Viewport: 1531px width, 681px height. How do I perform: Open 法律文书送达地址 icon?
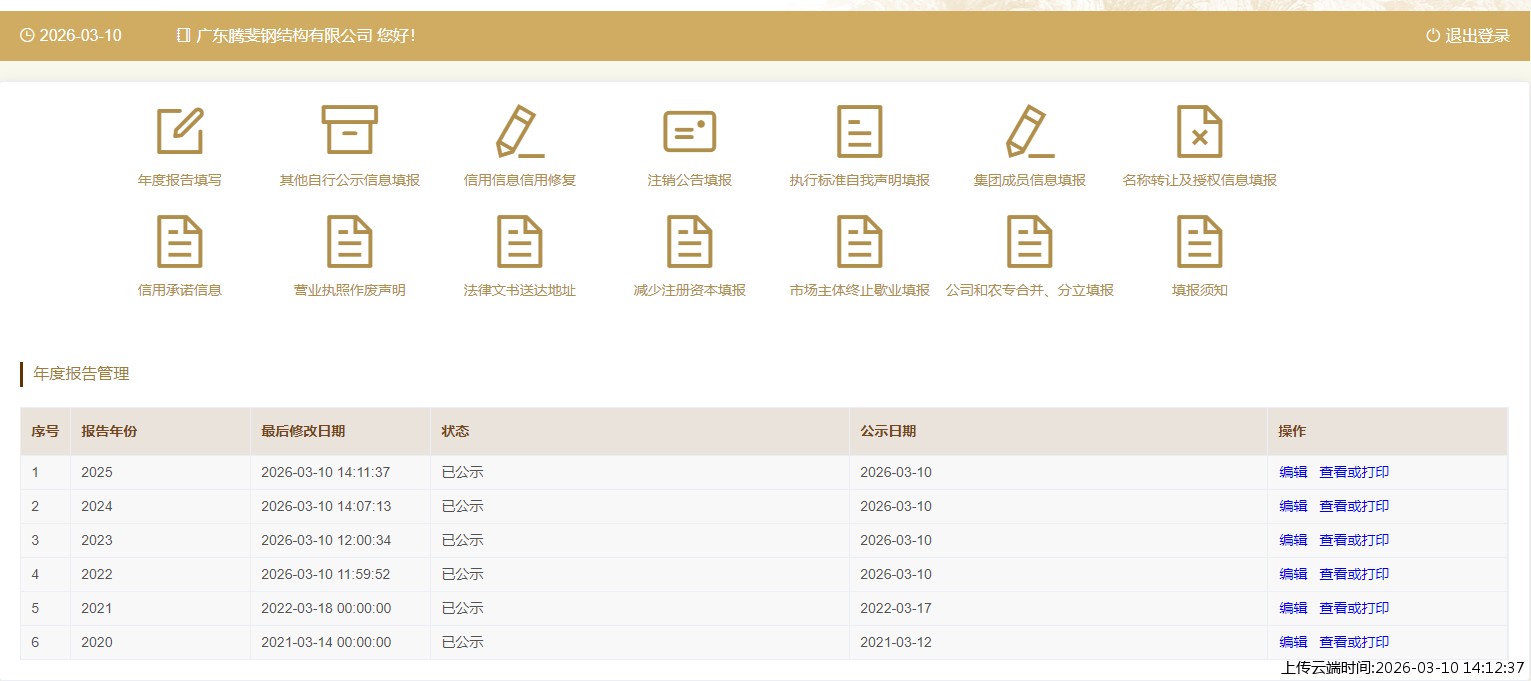click(x=520, y=242)
